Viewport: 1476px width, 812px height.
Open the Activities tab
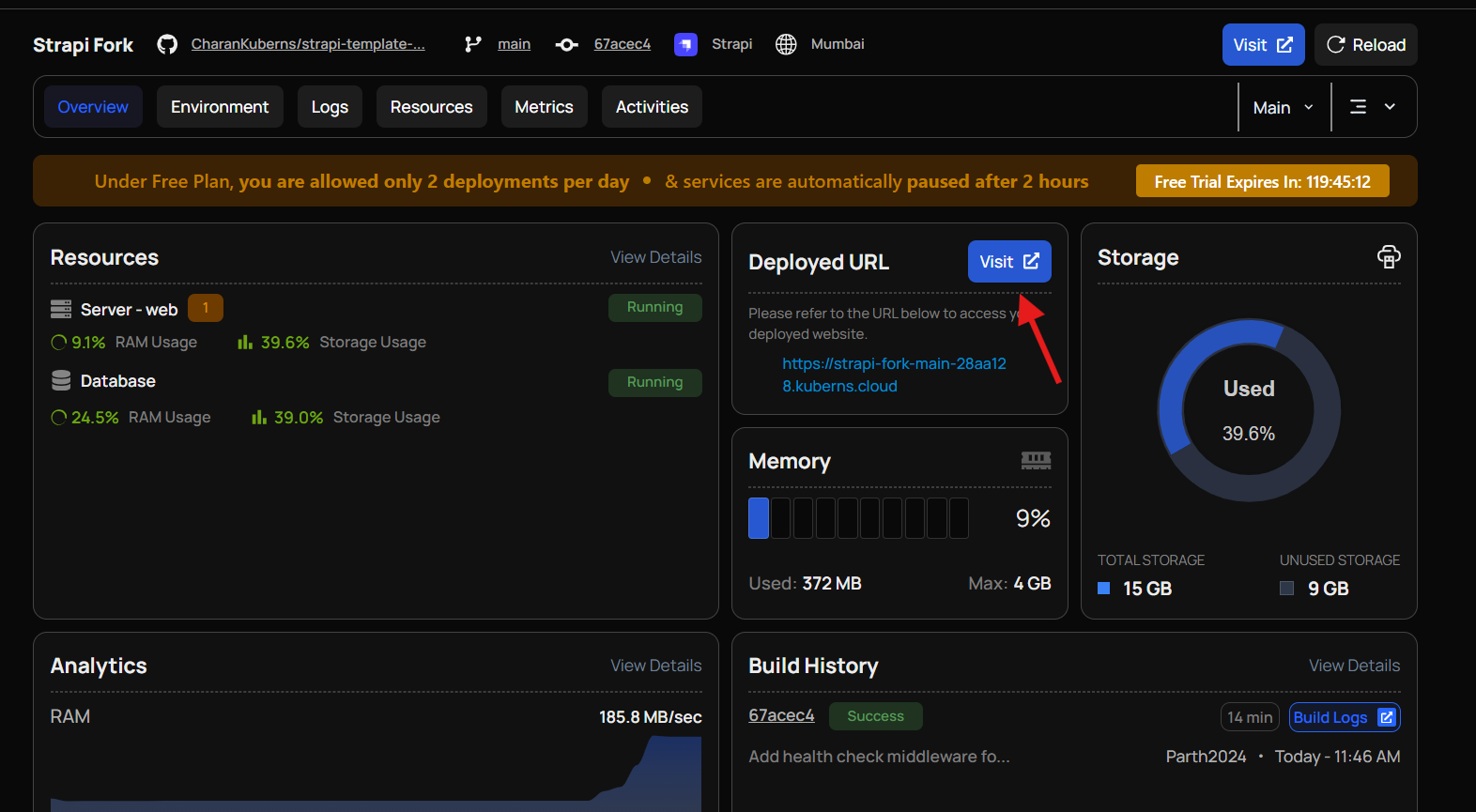point(652,107)
